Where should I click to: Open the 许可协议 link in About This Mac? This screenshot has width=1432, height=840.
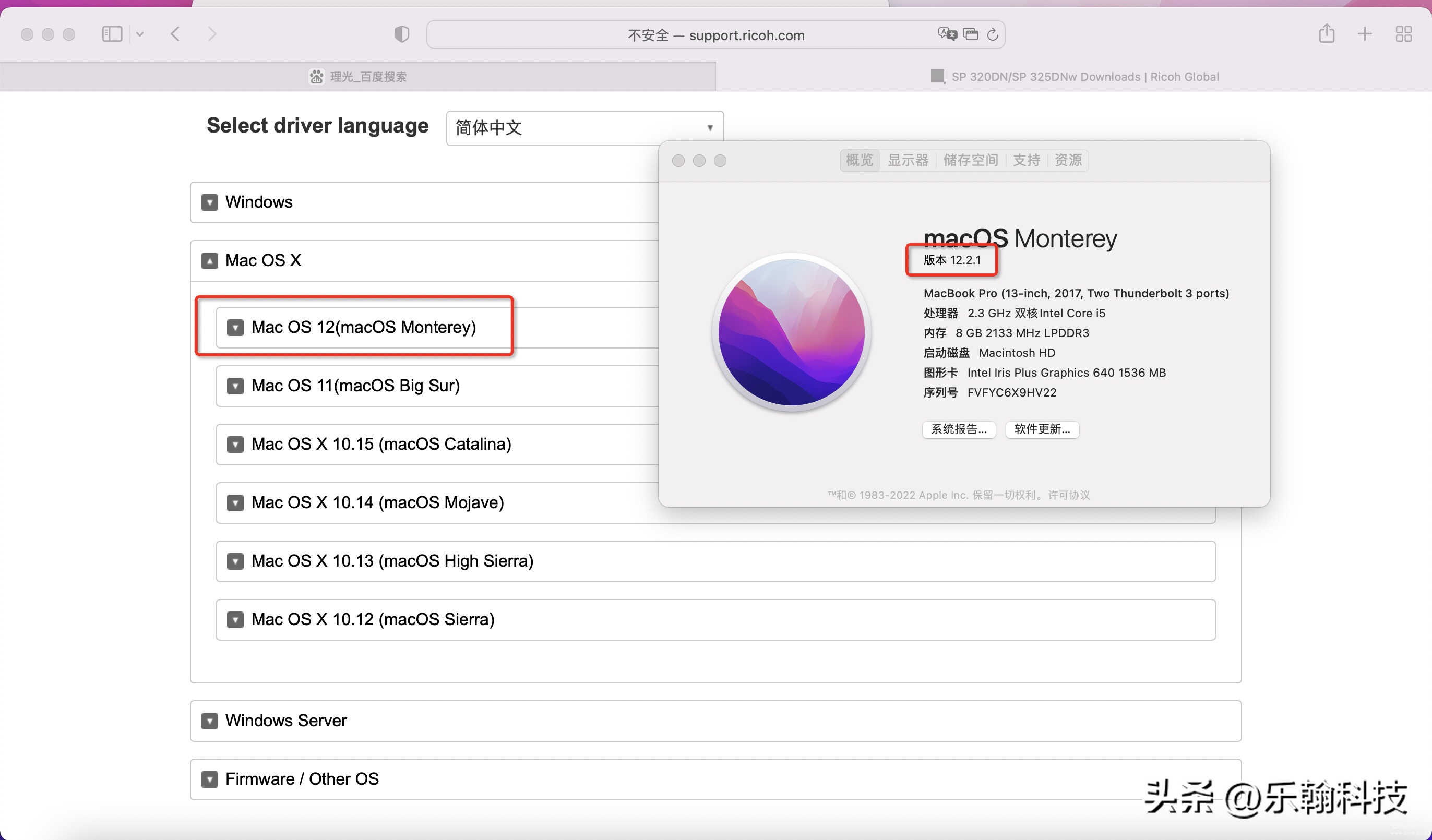[1069, 495]
